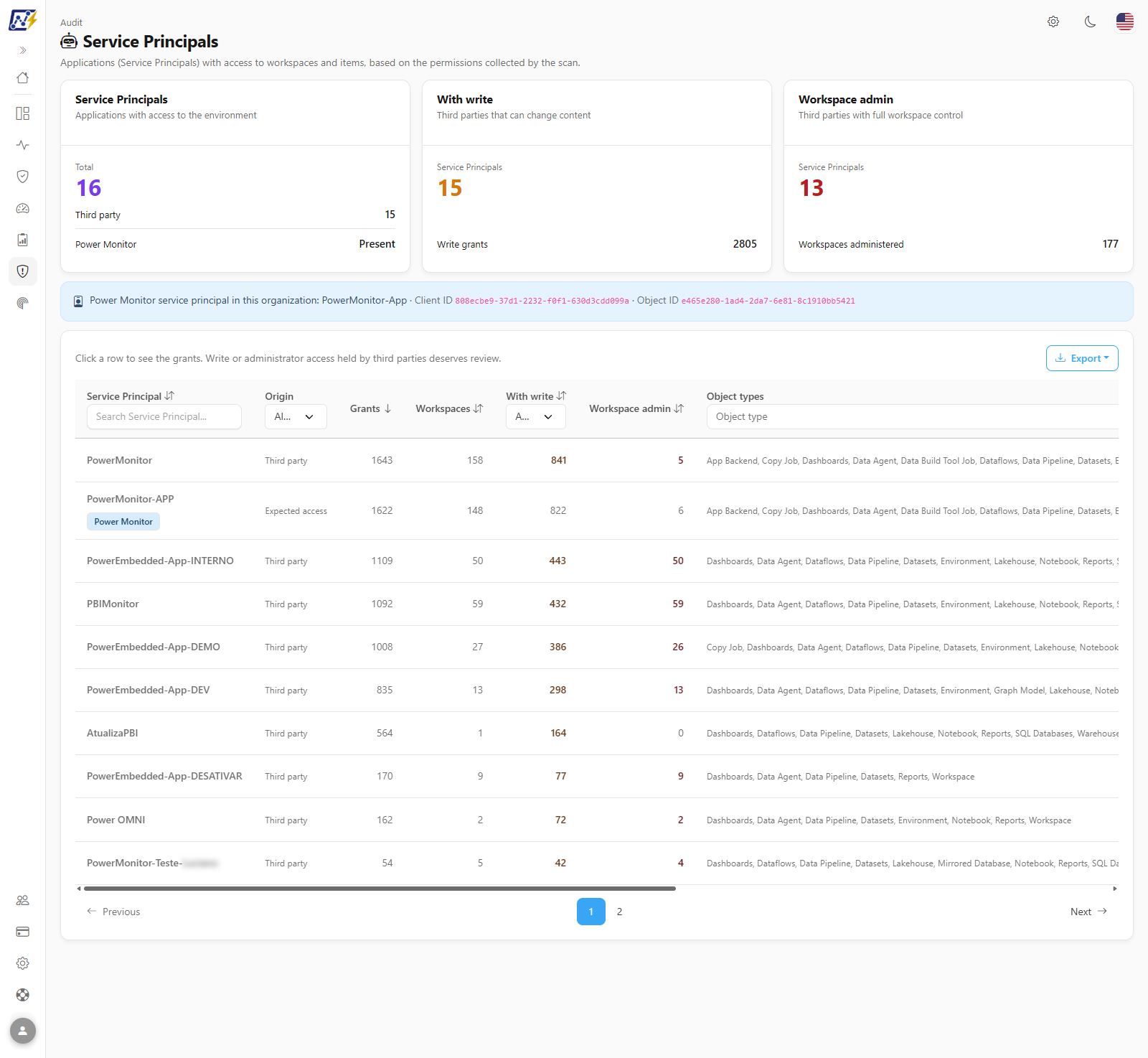
Task: Open the shield checkmark icon in sidebar
Action: 23,177
